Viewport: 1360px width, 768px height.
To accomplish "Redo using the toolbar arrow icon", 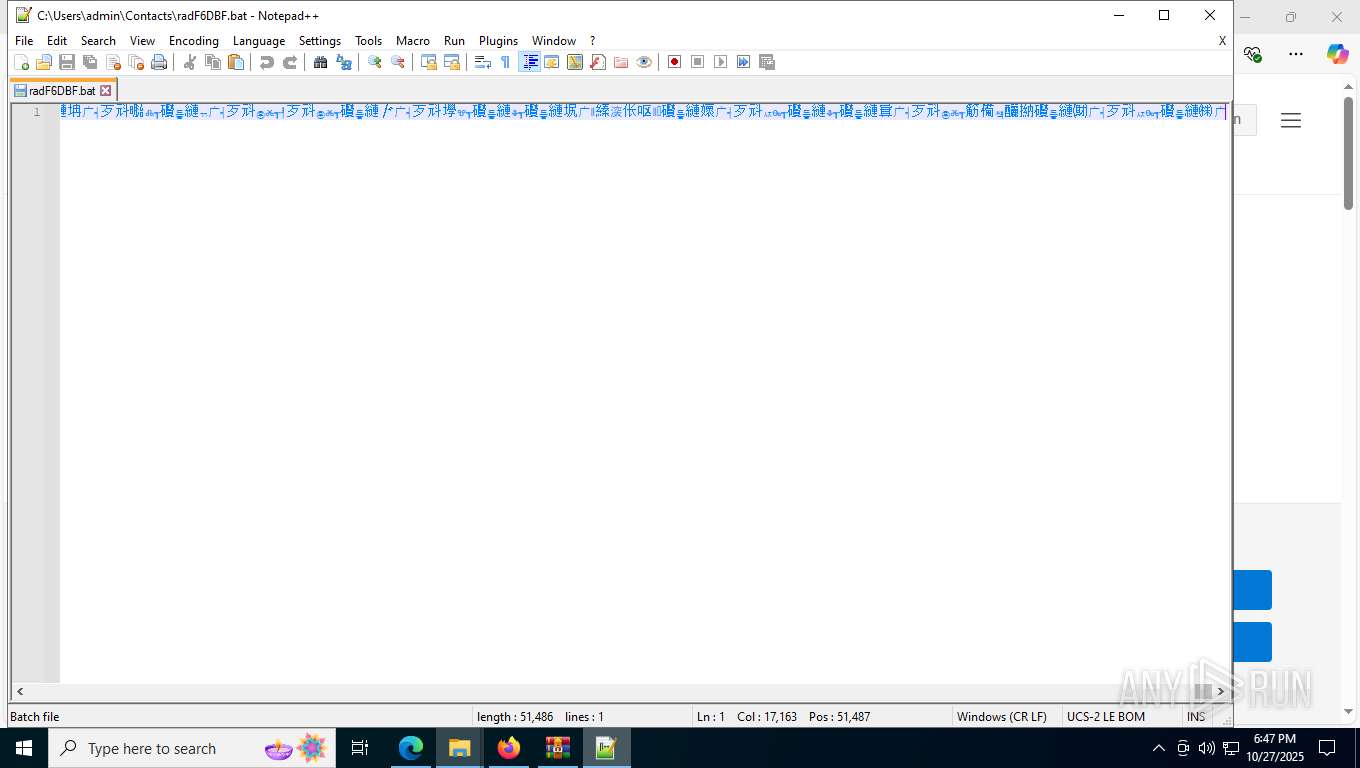I will click(290, 62).
